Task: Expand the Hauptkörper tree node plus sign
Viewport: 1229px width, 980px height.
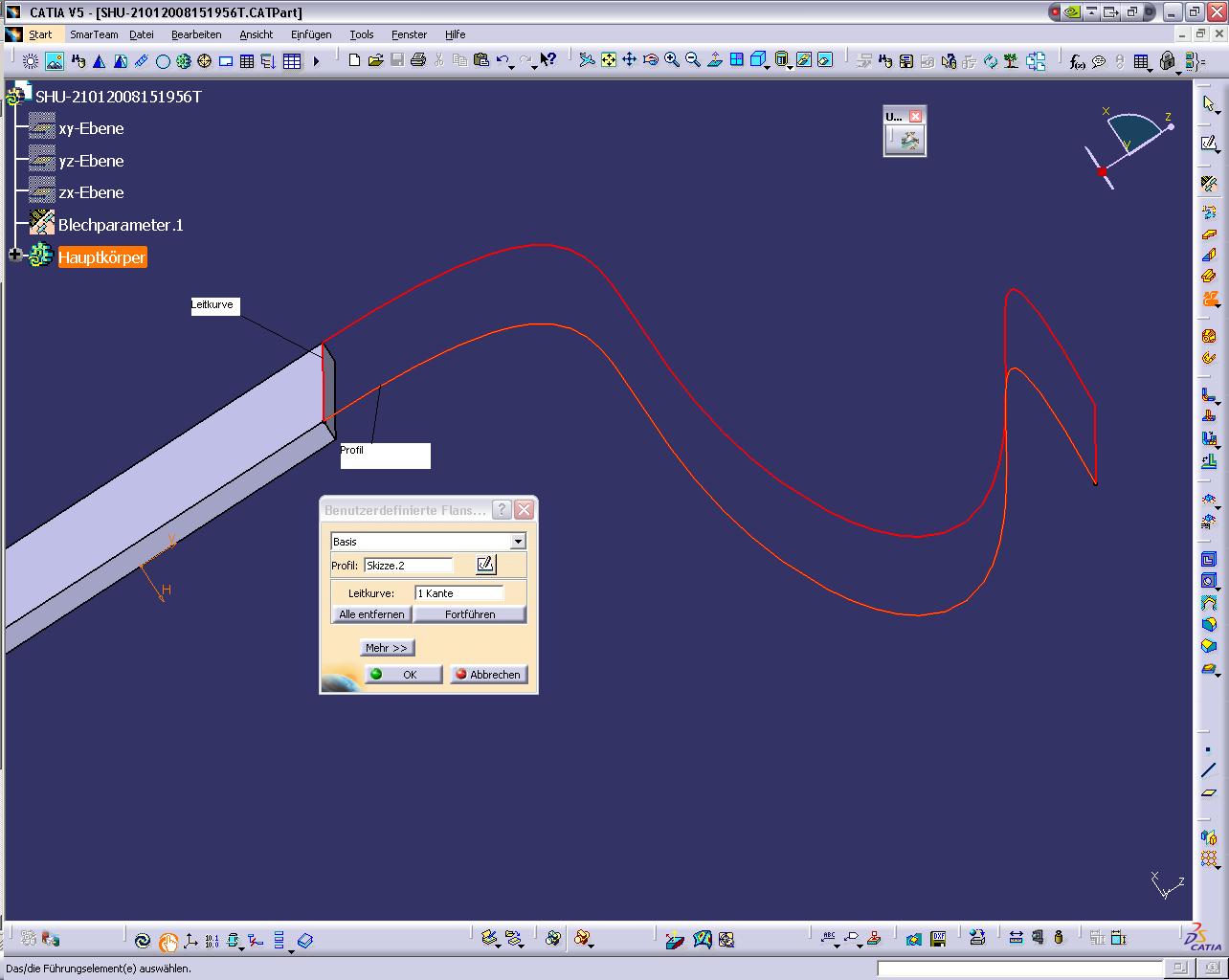Action: click(x=14, y=255)
